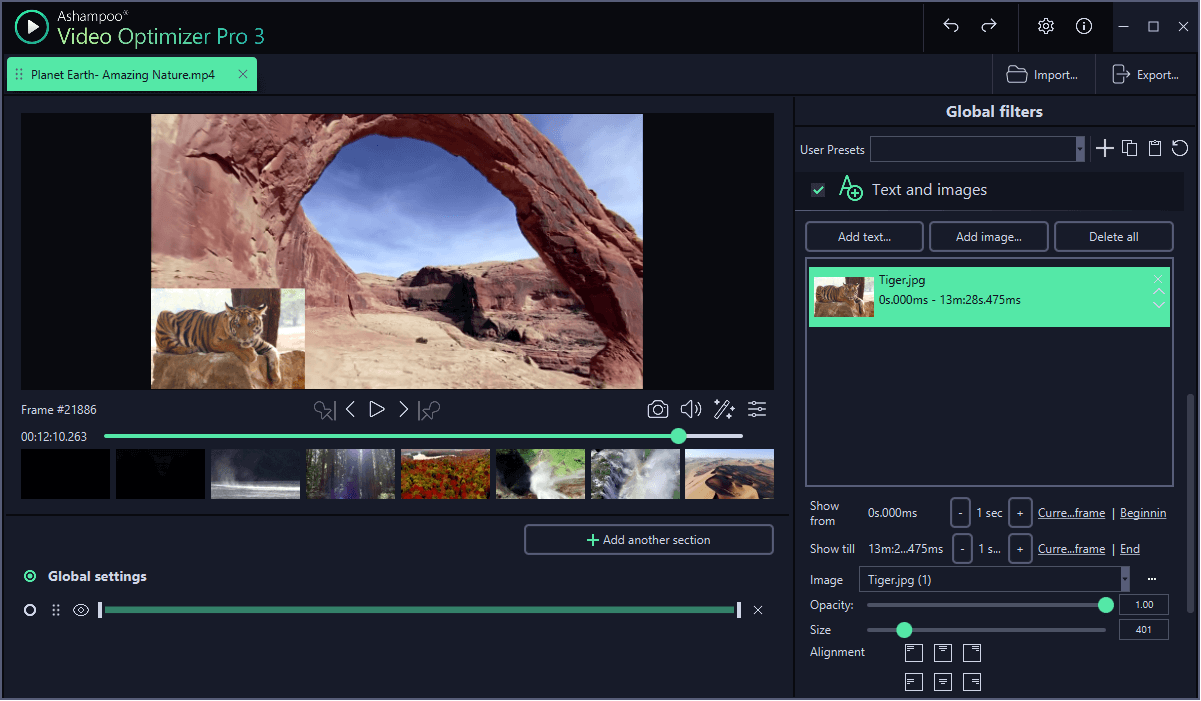This screenshot has width=1201, height=701.
Task: Open the filter settings sliders icon
Action: (x=757, y=409)
